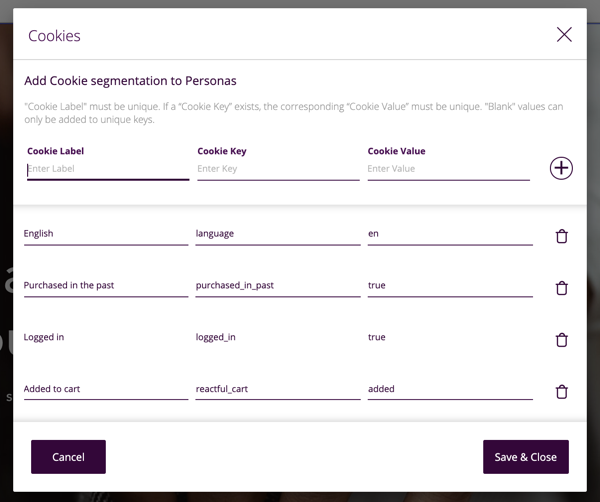Delete the English cookie row
This screenshot has width=600, height=502.
click(x=562, y=236)
